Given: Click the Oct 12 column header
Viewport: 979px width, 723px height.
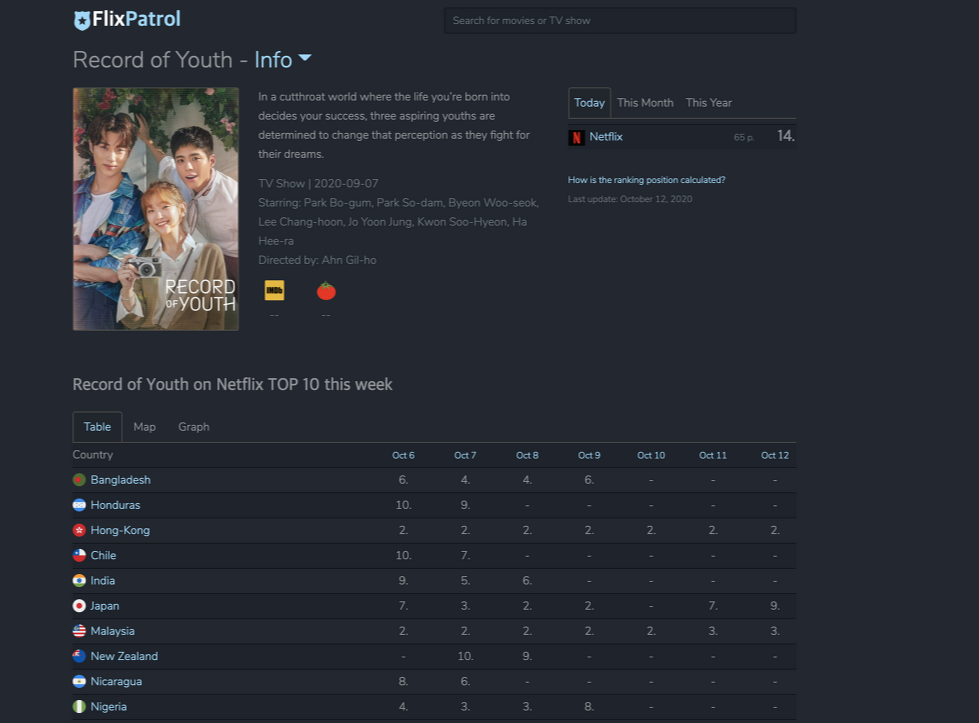Looking at the screenshot, I should 774,455.
